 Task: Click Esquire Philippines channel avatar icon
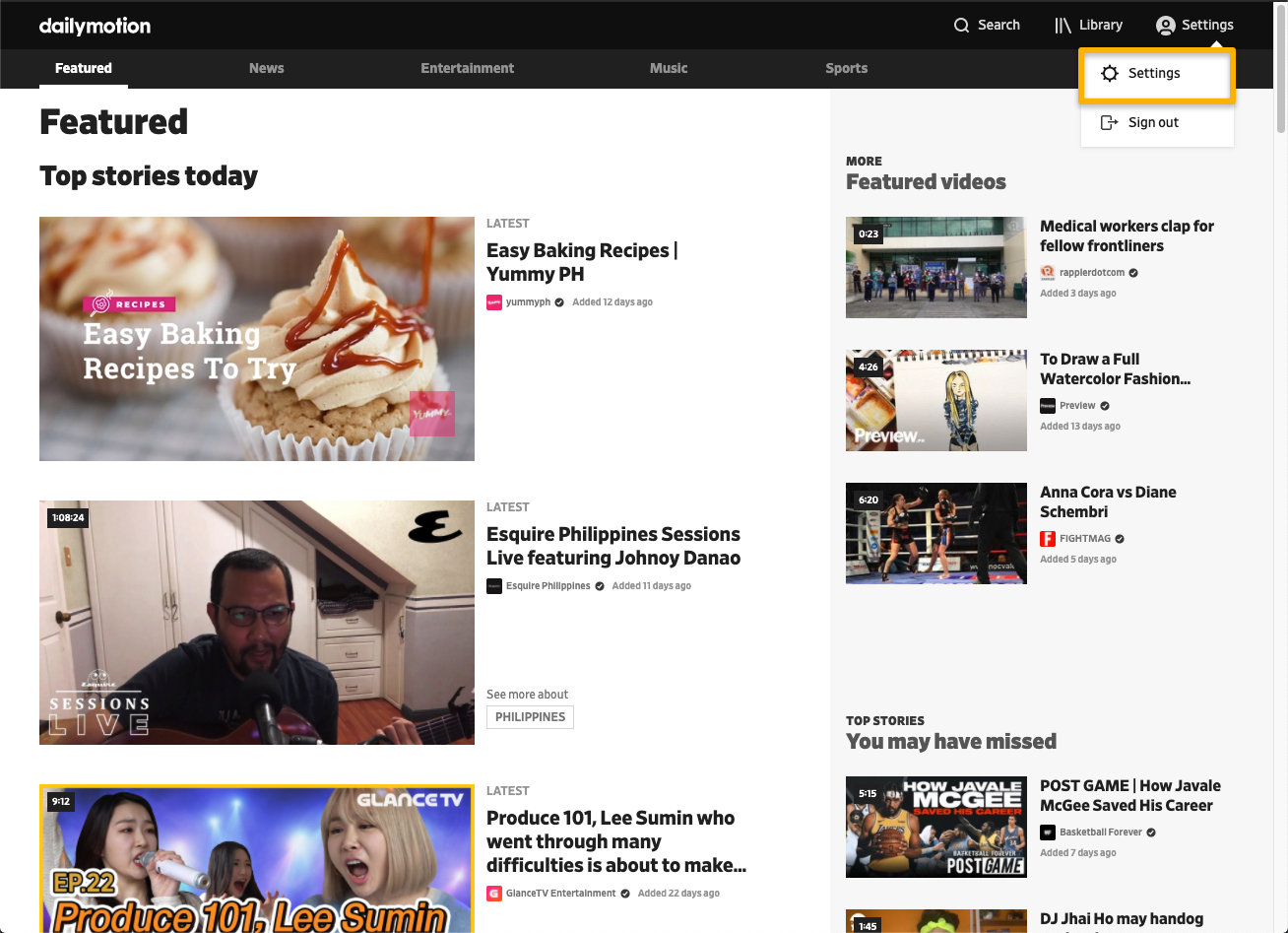click(x=494, y=586)
